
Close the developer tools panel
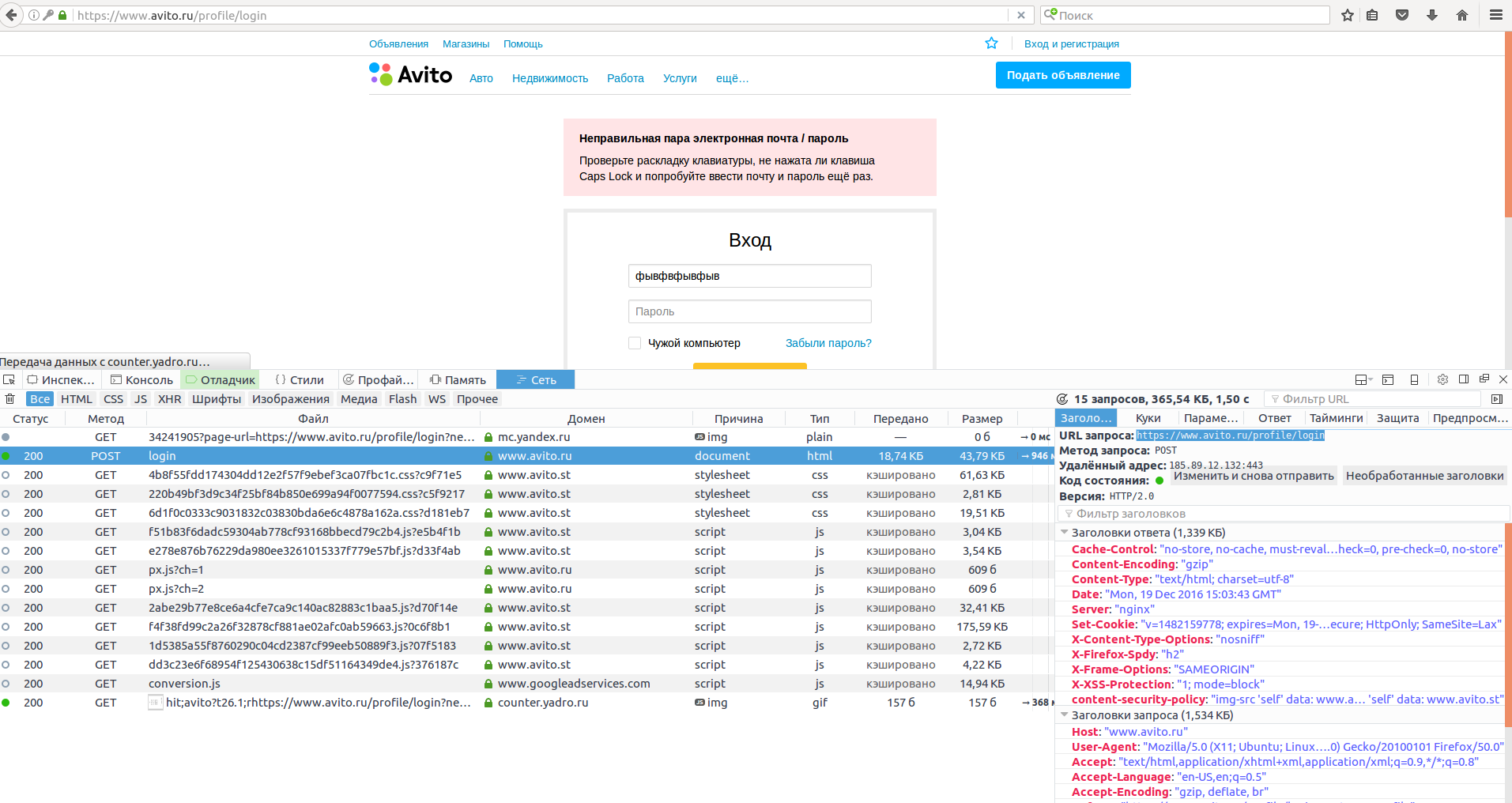1503,379
